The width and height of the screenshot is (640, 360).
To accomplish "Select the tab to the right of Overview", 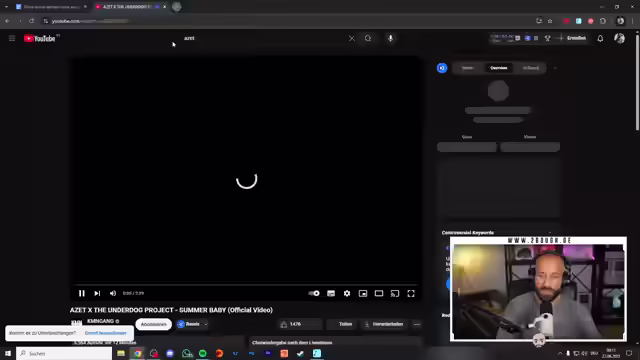I will coord(531,68).
